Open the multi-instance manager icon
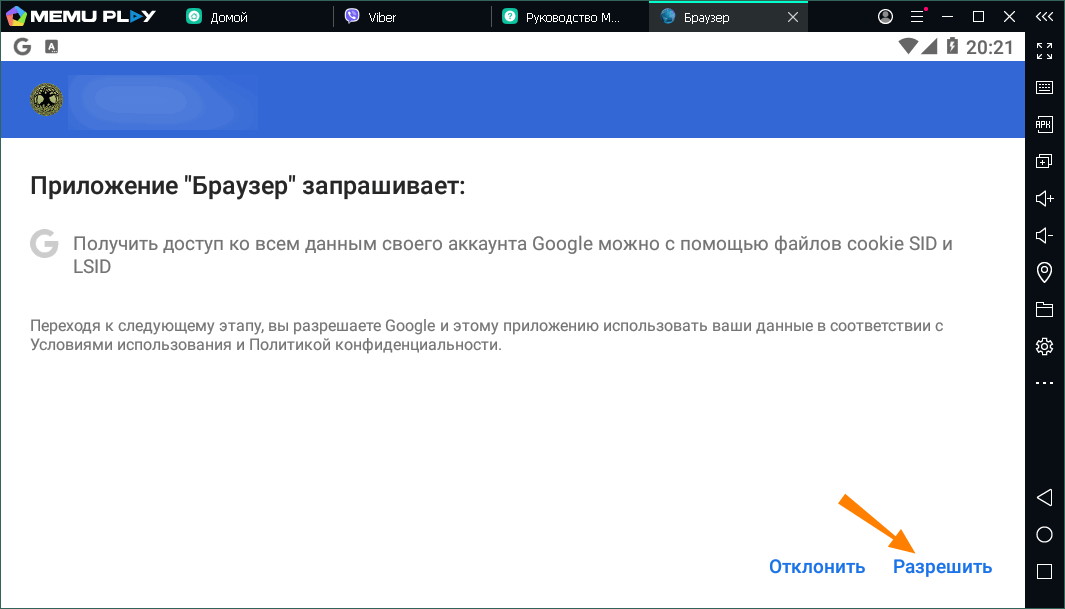1065x609 pixels. tap(1044, 162)
